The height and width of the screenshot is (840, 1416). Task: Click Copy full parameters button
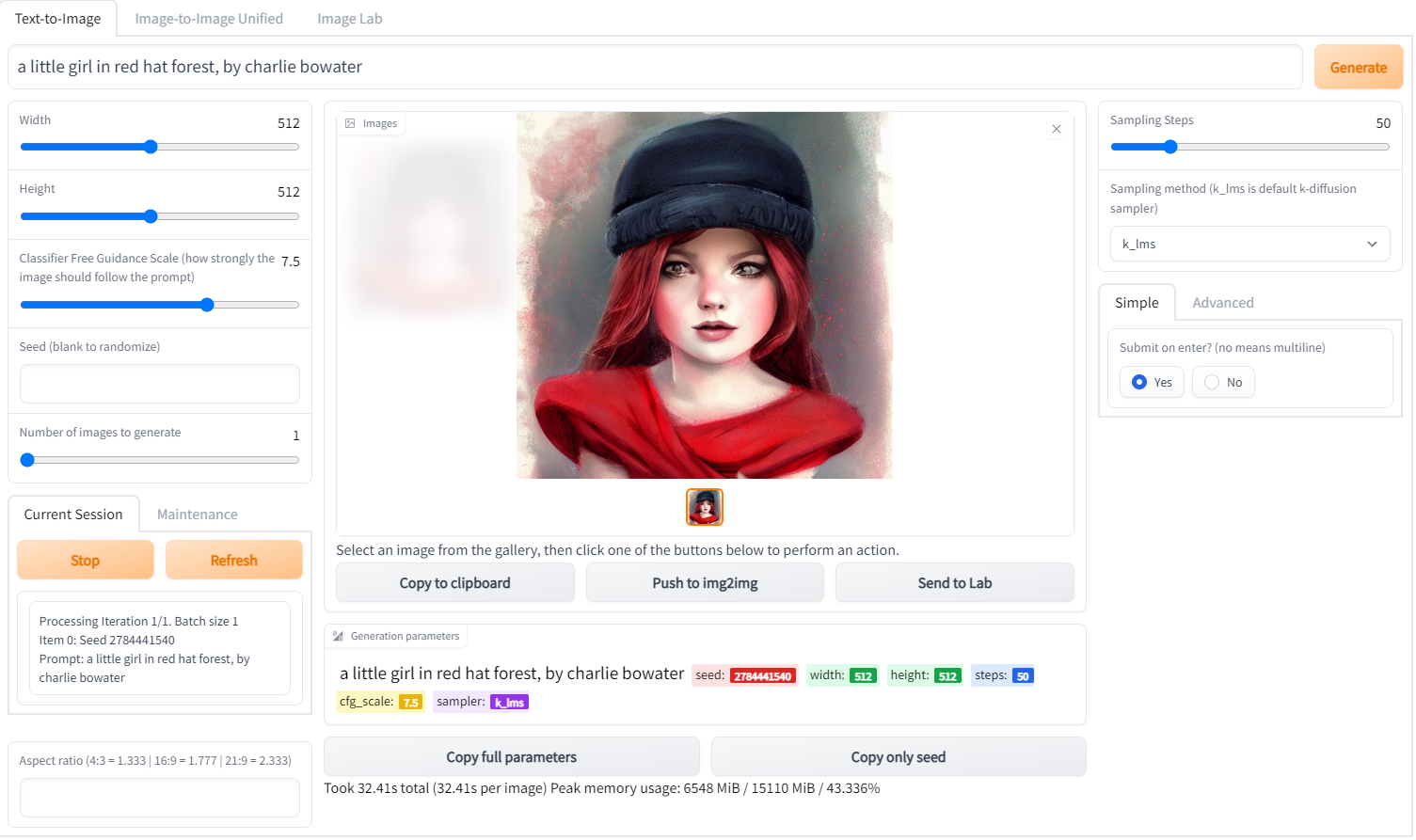point(512,757)
